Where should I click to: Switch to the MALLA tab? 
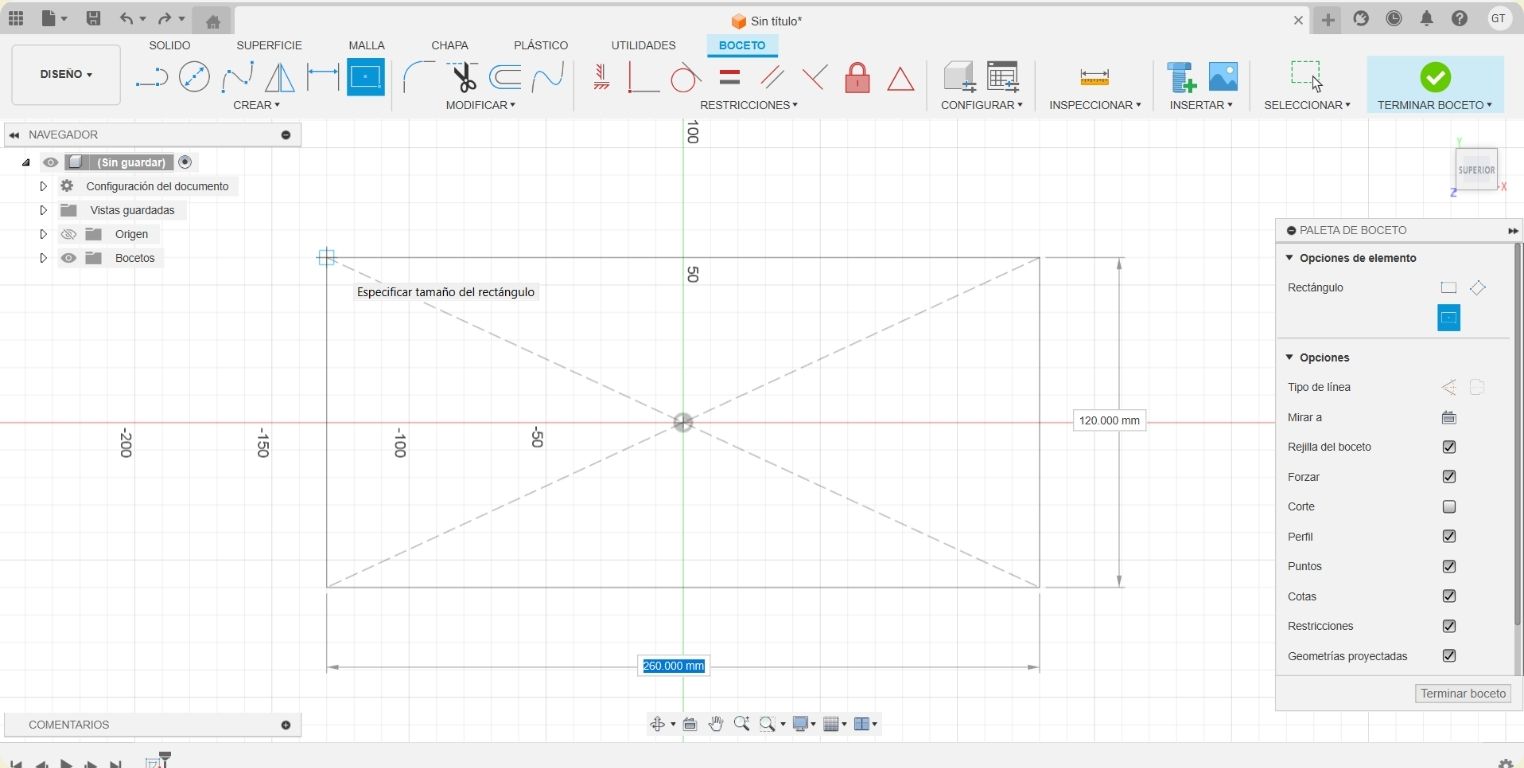[367, 45]
